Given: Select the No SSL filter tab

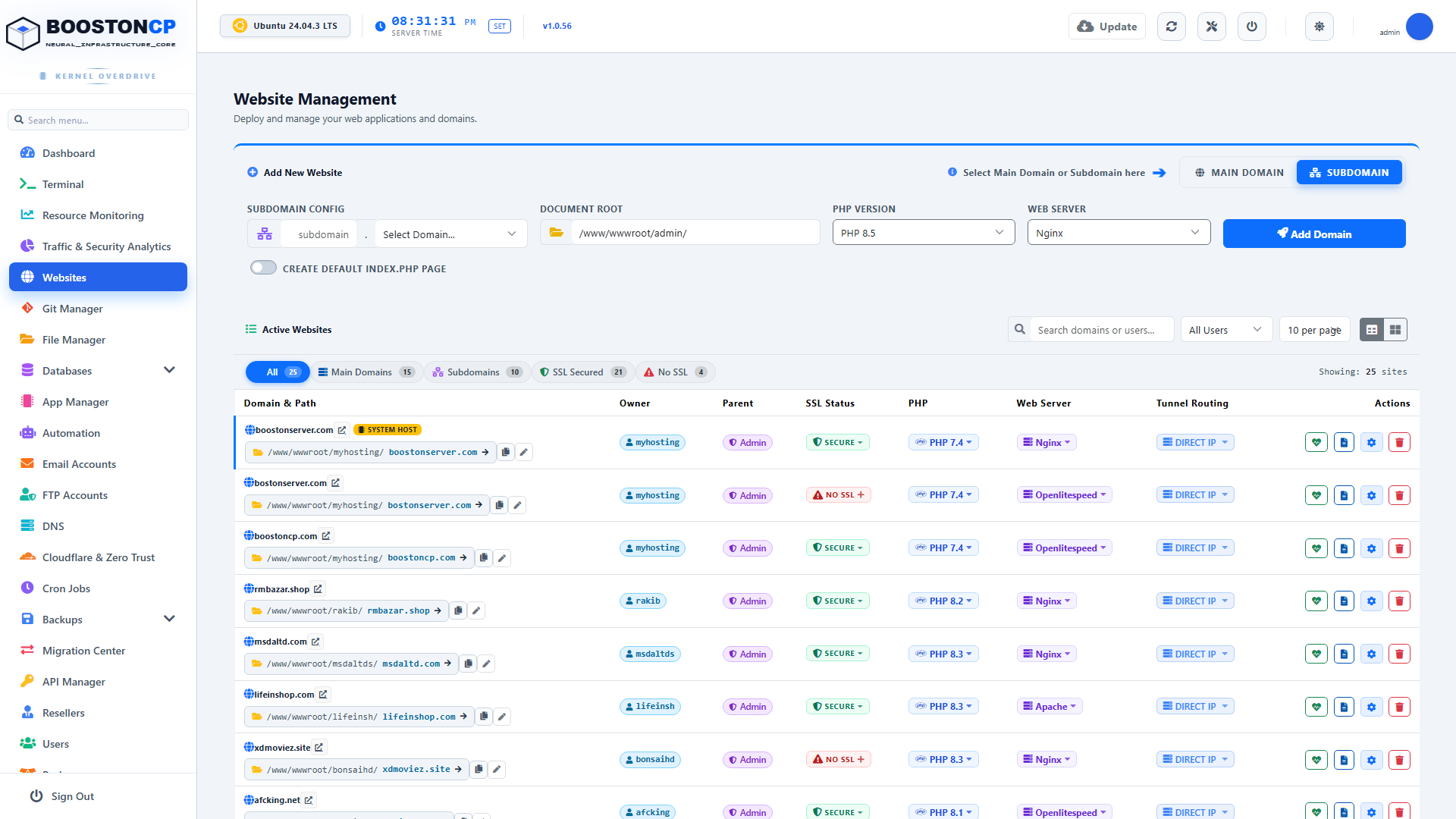Looking at the screenshot, I should click(x=675, y=372).
